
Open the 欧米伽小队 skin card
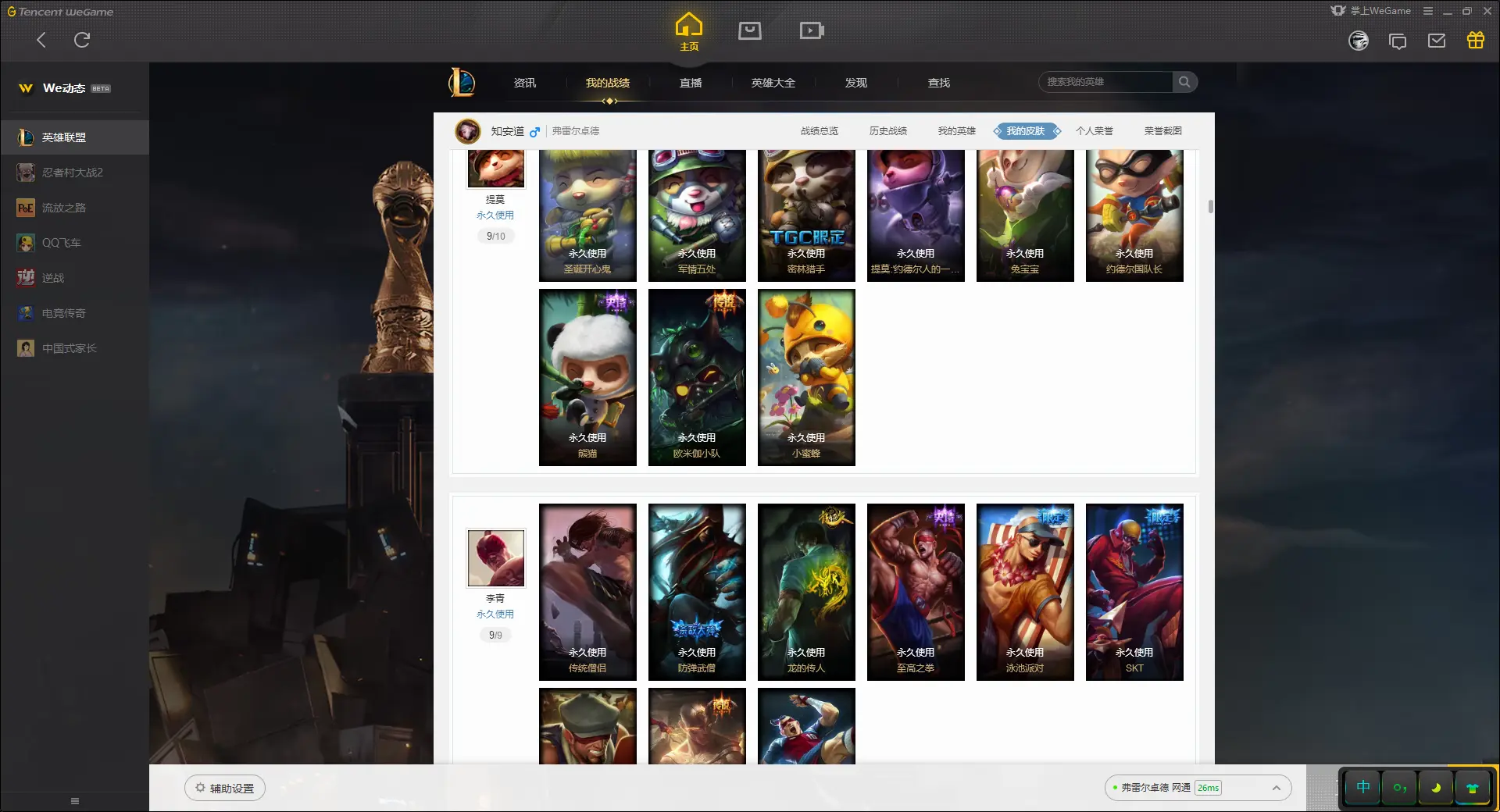697,378
